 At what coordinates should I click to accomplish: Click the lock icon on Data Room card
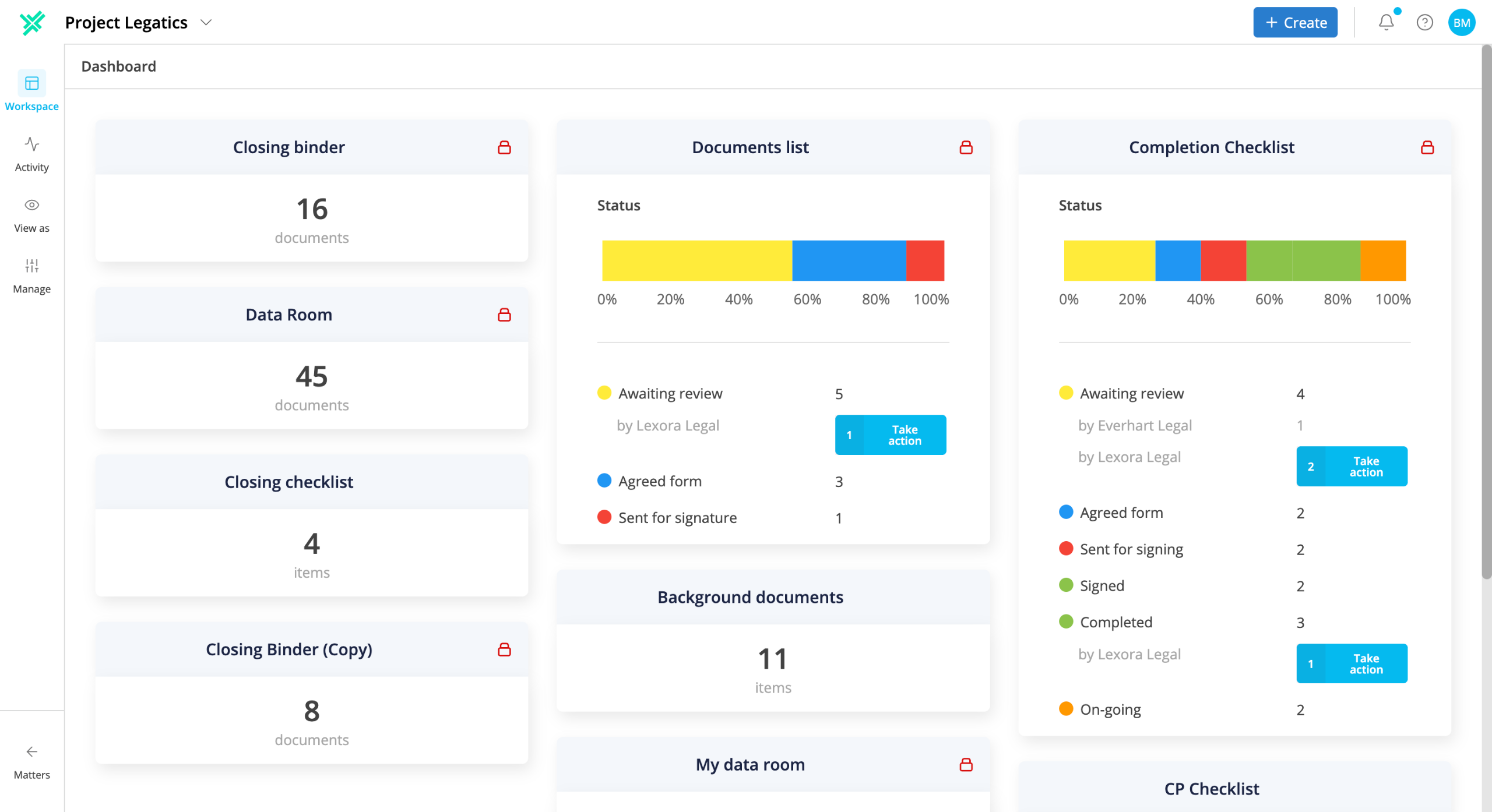(x=504, y=315)
